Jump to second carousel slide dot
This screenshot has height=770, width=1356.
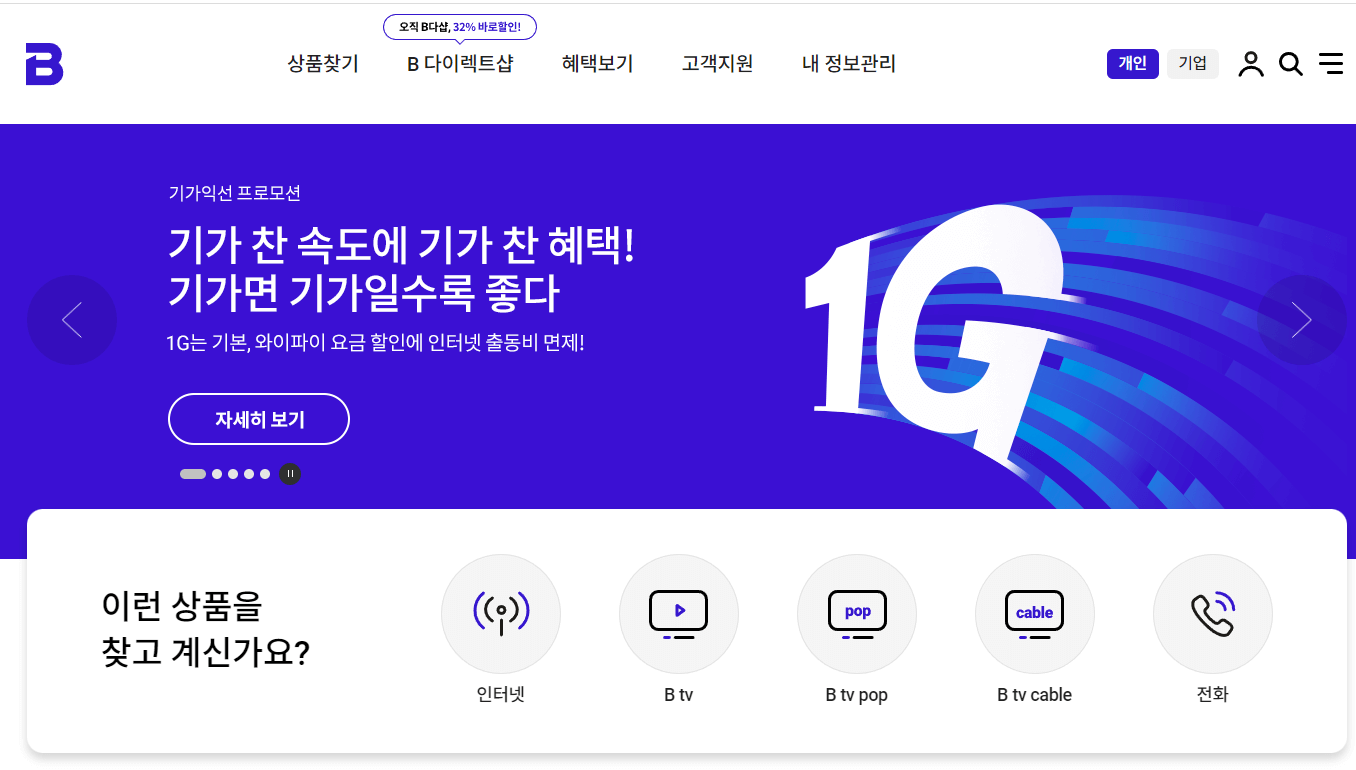[x=217, y=474]
